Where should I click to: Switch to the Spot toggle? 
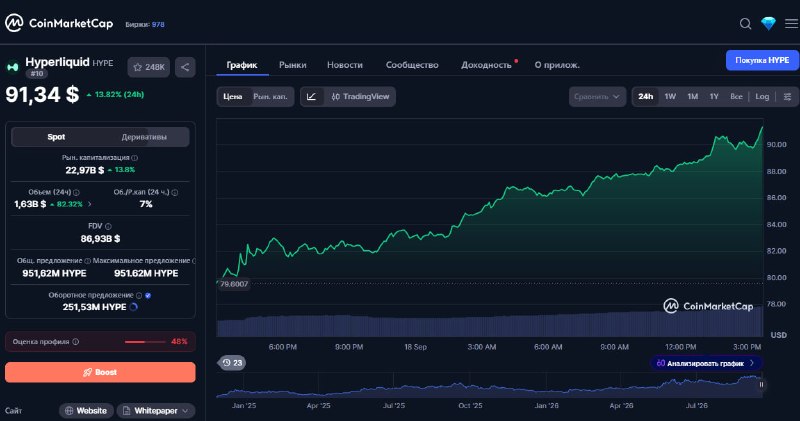pos(56,137)
